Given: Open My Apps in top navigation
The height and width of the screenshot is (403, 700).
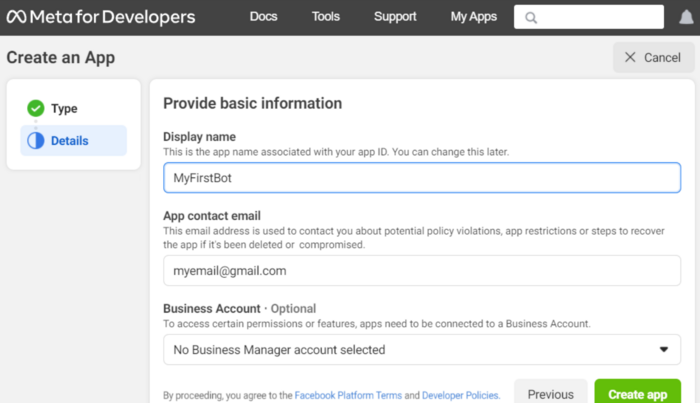Looking at the screenshot, I should tap(473, 17).
